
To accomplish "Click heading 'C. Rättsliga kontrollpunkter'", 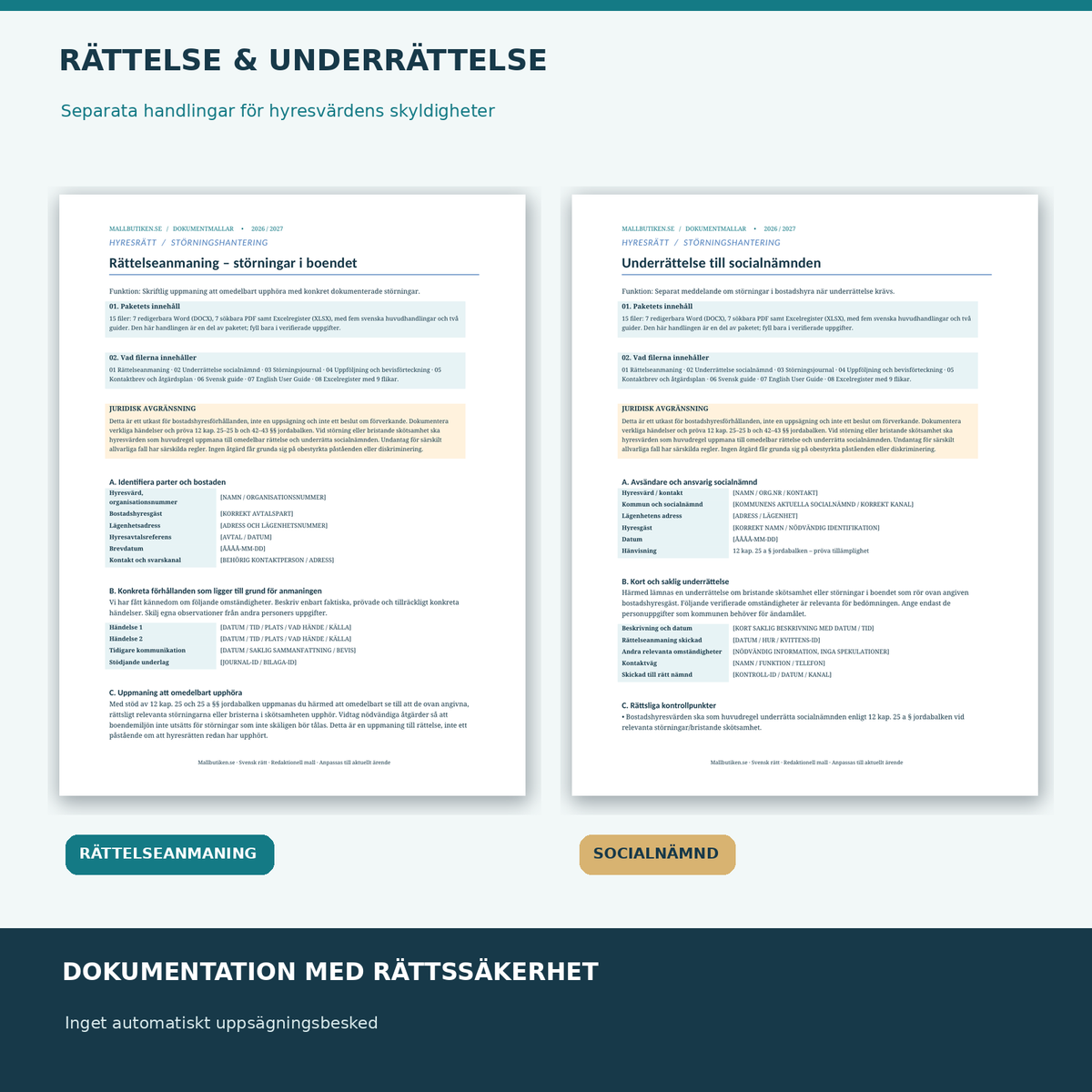I will (669, 706).
